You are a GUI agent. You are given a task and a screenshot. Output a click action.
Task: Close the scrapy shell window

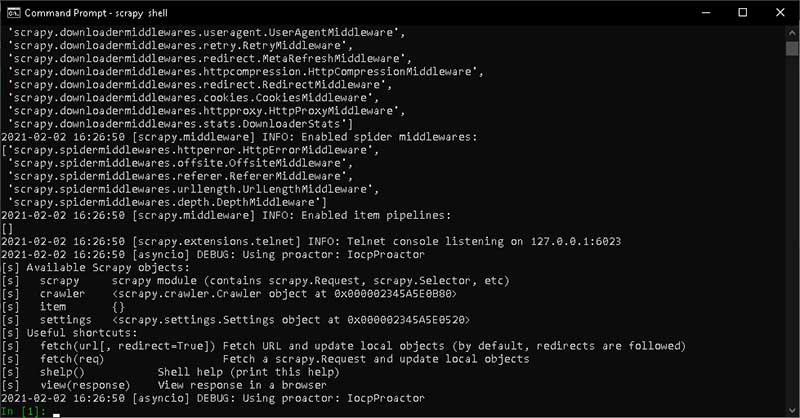pos(780,13)
